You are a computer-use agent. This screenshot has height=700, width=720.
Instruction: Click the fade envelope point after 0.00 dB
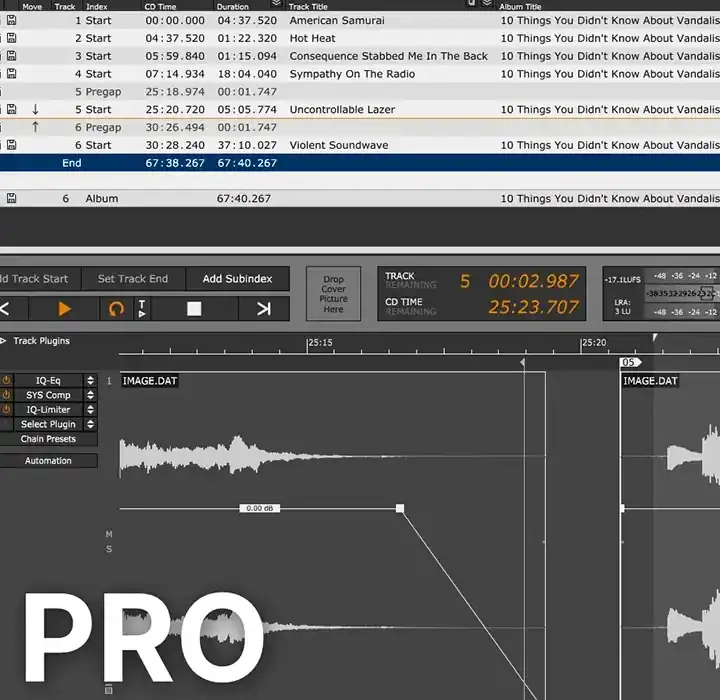(400, 508)
